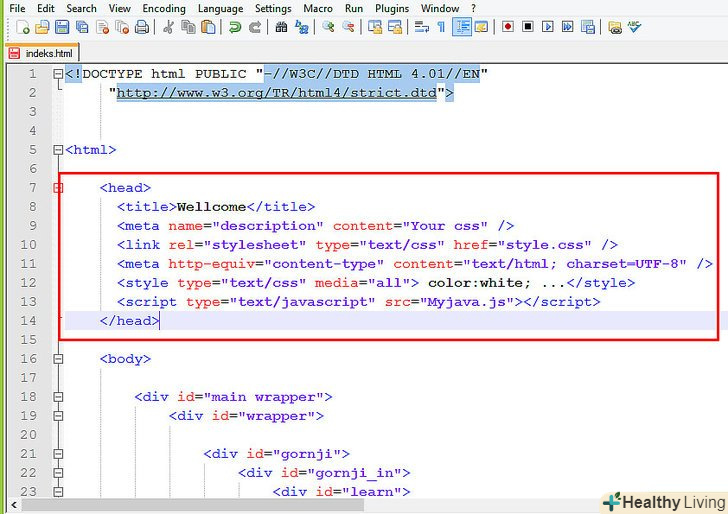The image size is (728, 514).
Task: Toggle the indent guide toolbar button
Action: pyautogui.click(x=462, y=27)
